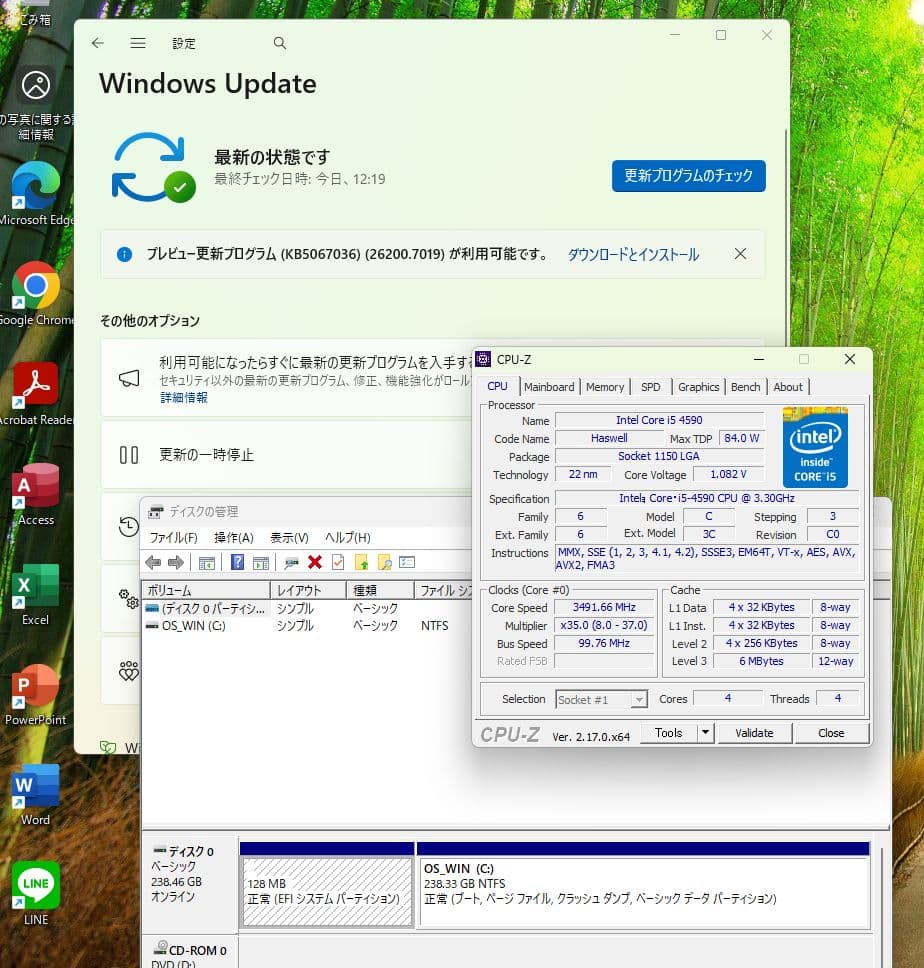The height and width of the screenshot is (968, 924).
Task: Select the OS_WIN (C:) 238.33 GB partition block
Action: [x=643, y=885]
